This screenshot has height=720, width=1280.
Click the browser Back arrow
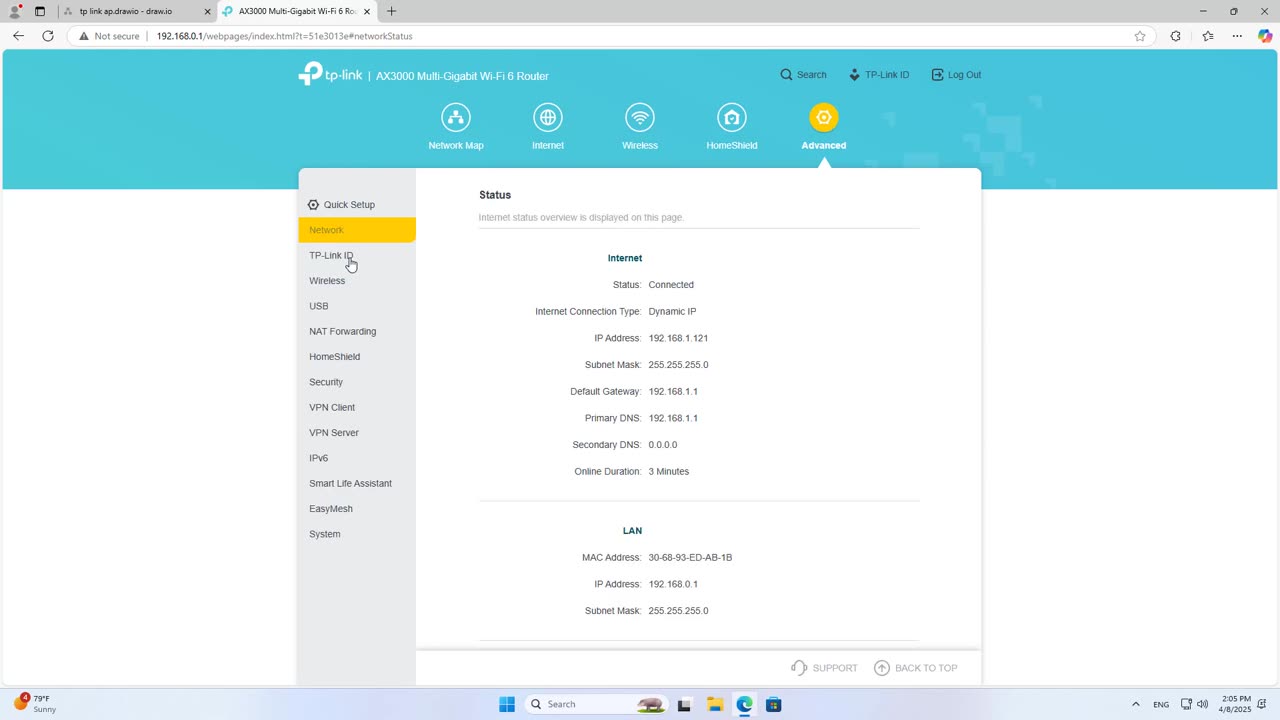click(18, 36)
